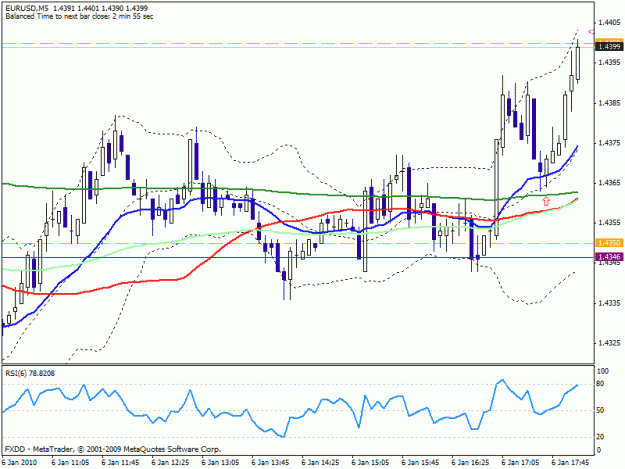The image size is (625, 469).
Task: Click the '6 Jan 17:45' time label
Action: coord(570,463)
